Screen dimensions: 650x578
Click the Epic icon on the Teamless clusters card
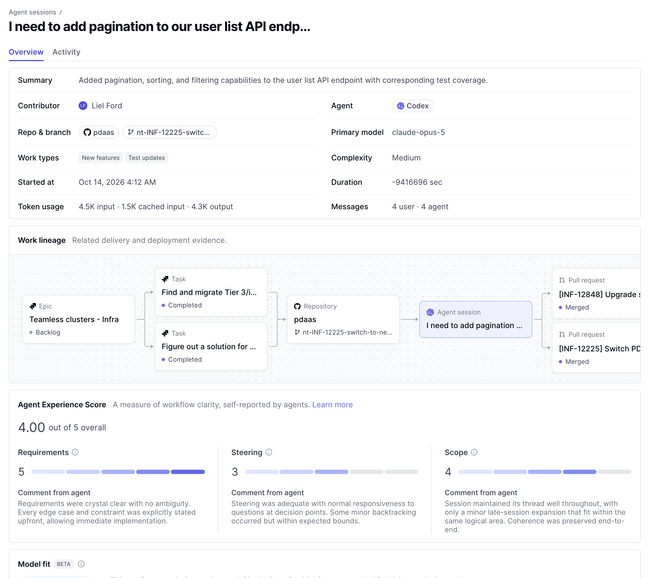33,306
